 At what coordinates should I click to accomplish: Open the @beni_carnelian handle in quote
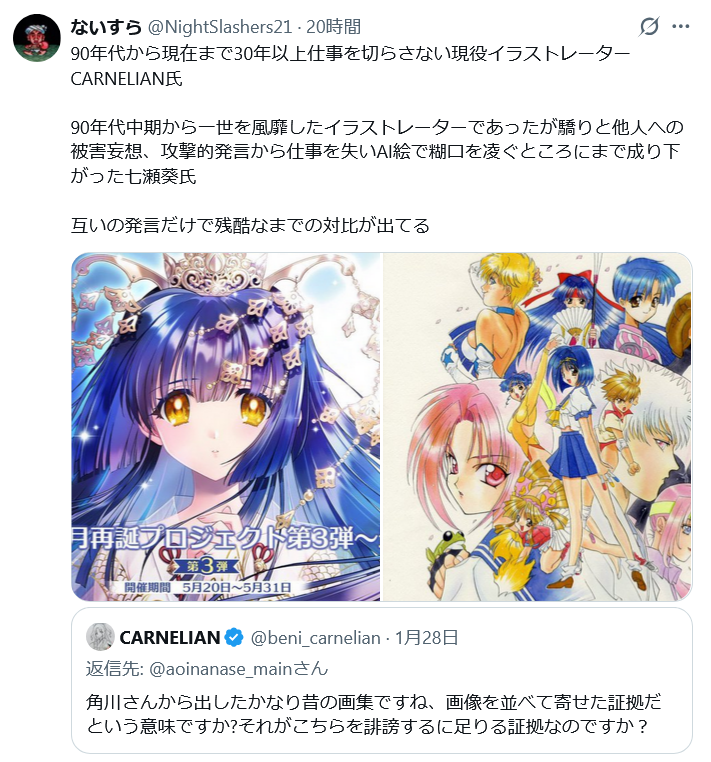coord(315,638)
